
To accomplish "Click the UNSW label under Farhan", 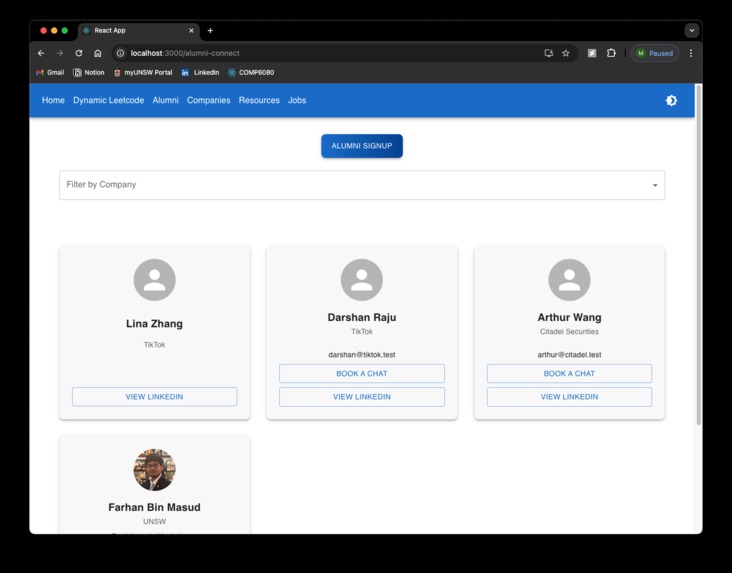I will point(155,522).
